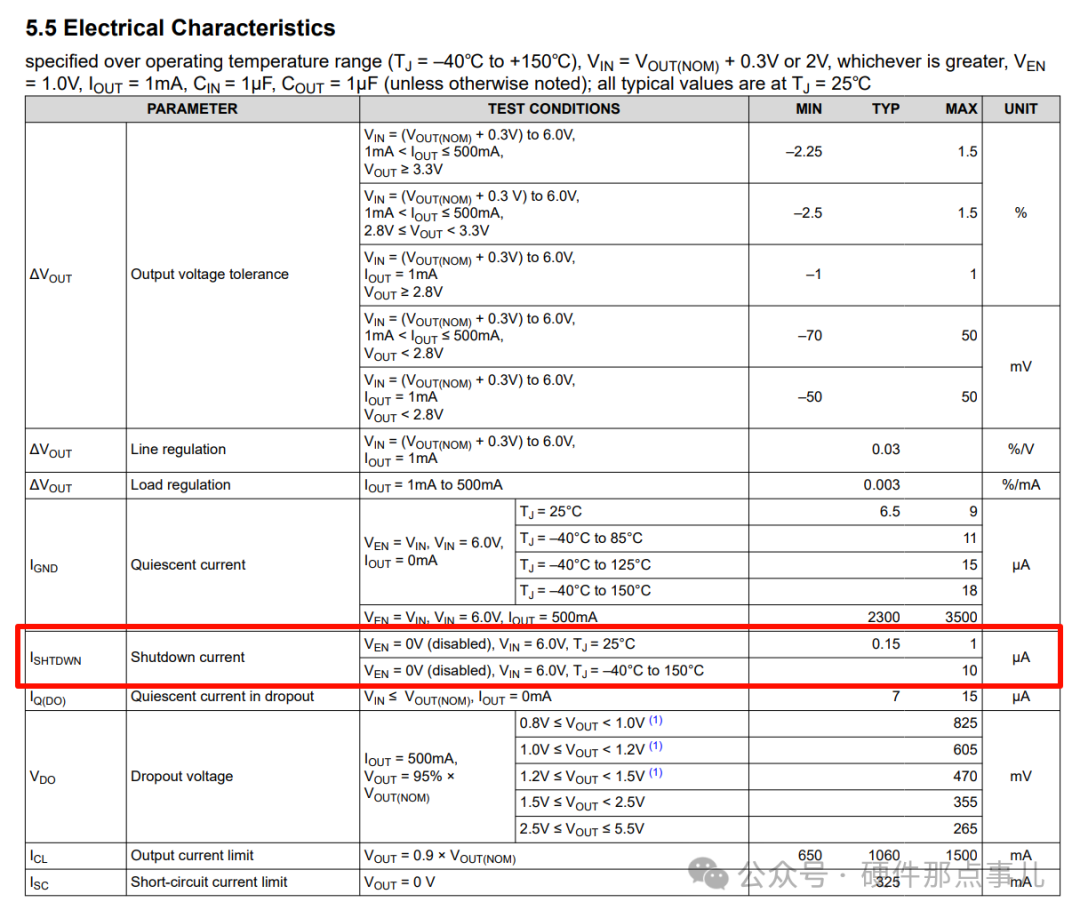Click the Load regulation row label
Image resolution: width=1080 pixels, height=918 pixels.
click(180, 485)
